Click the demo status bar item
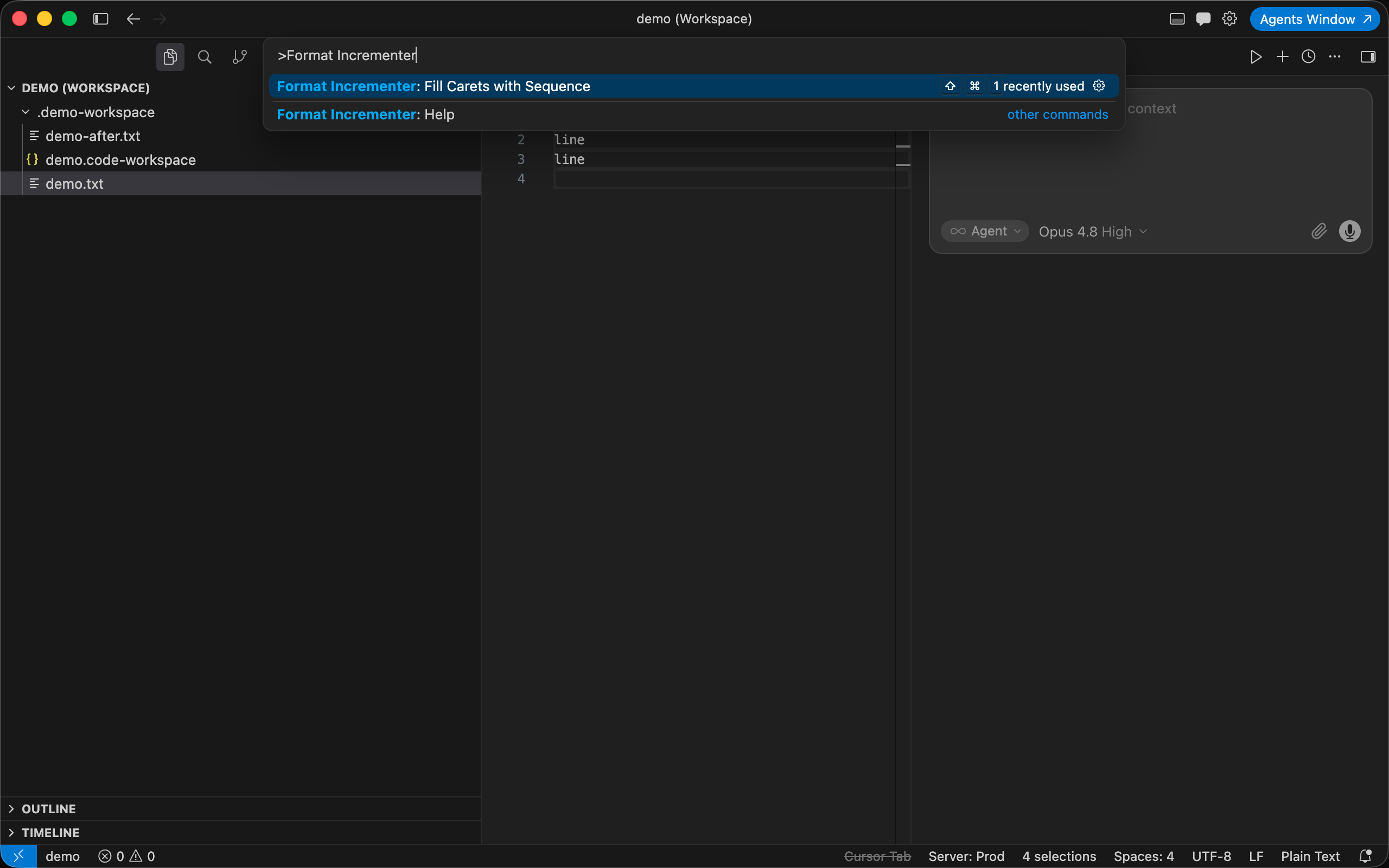 tap(62, 856)
